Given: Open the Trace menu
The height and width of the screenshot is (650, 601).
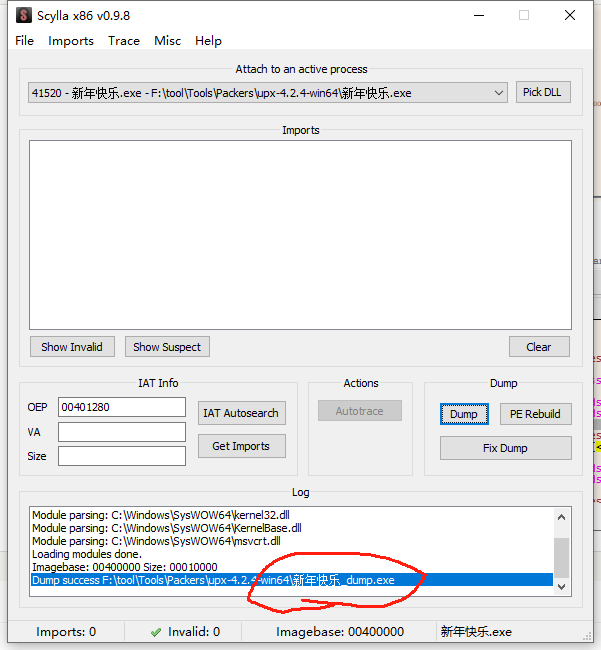Looking at the screenshot, I should [124, 41].
